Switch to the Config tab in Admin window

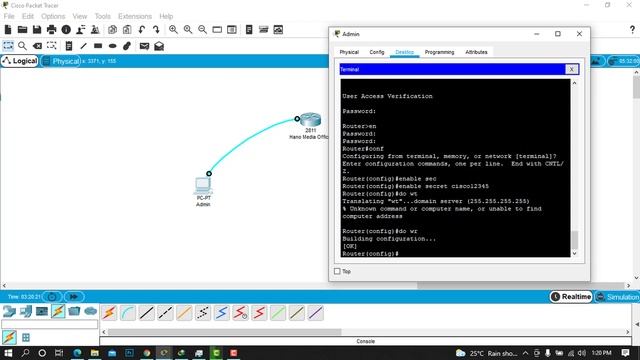[x=377, y=52]
